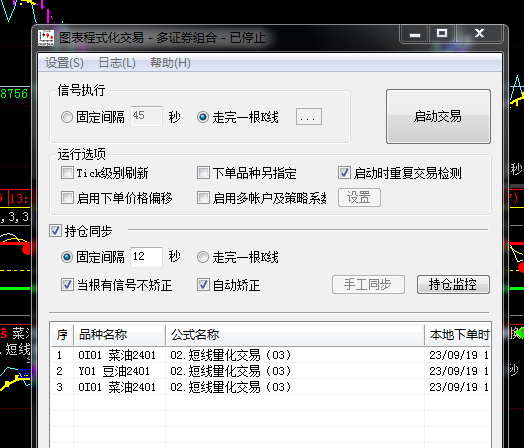Click the '...' button beside 走完一根K线
Viewport: 524px width, 448px height.
tap(309, 117)
